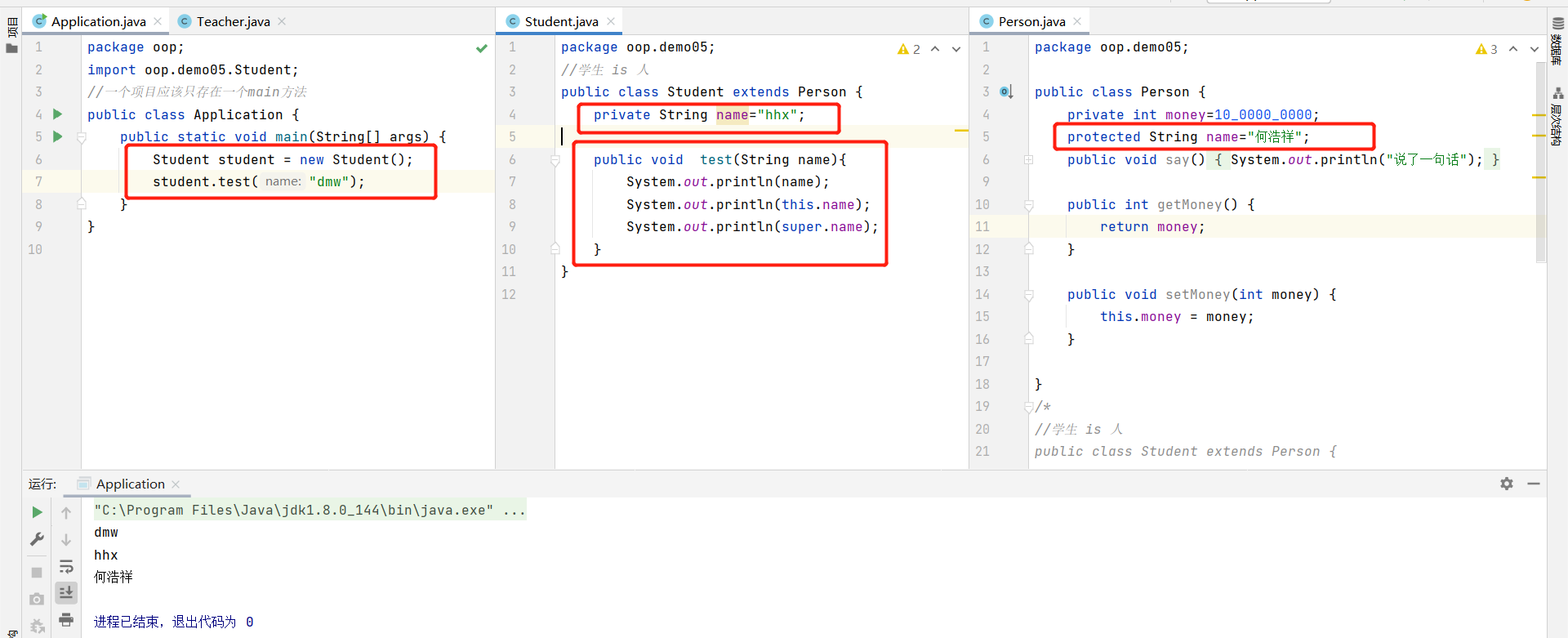1568x638 pixels.
Task: Jump to next warning in Person.java
Action: [1535, 49]
